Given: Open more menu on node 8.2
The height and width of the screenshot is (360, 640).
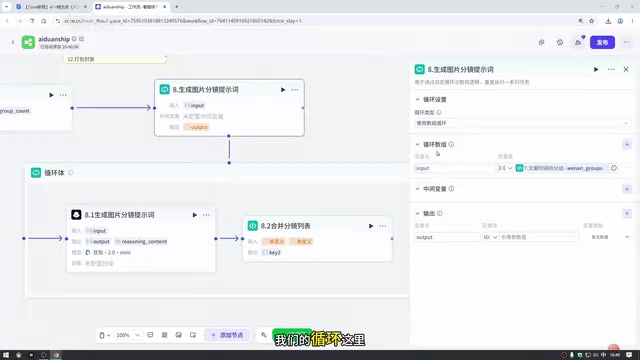Looking at the screenshot, I should pos(382,226).
